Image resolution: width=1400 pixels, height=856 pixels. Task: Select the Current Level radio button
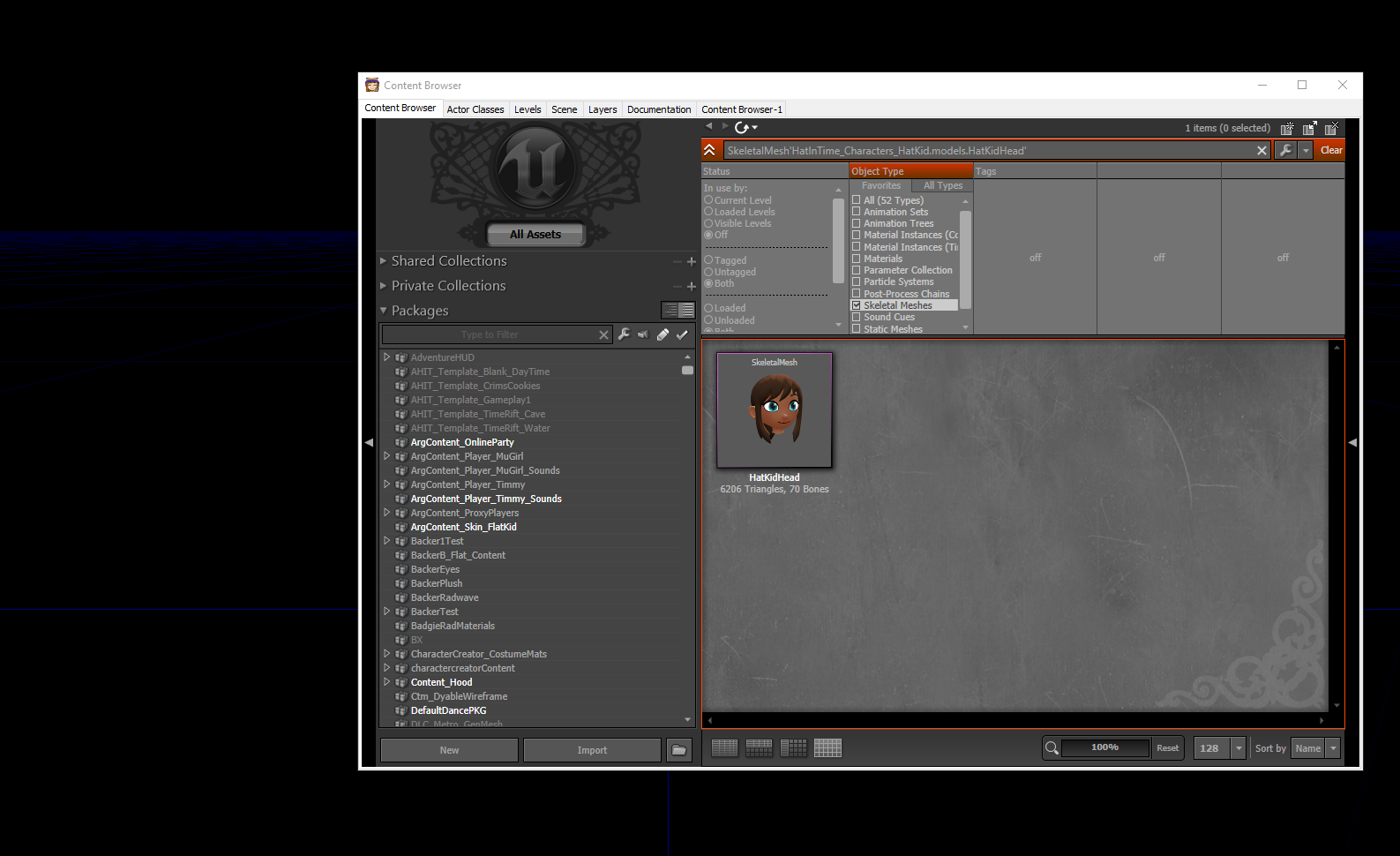pos(708,200)
